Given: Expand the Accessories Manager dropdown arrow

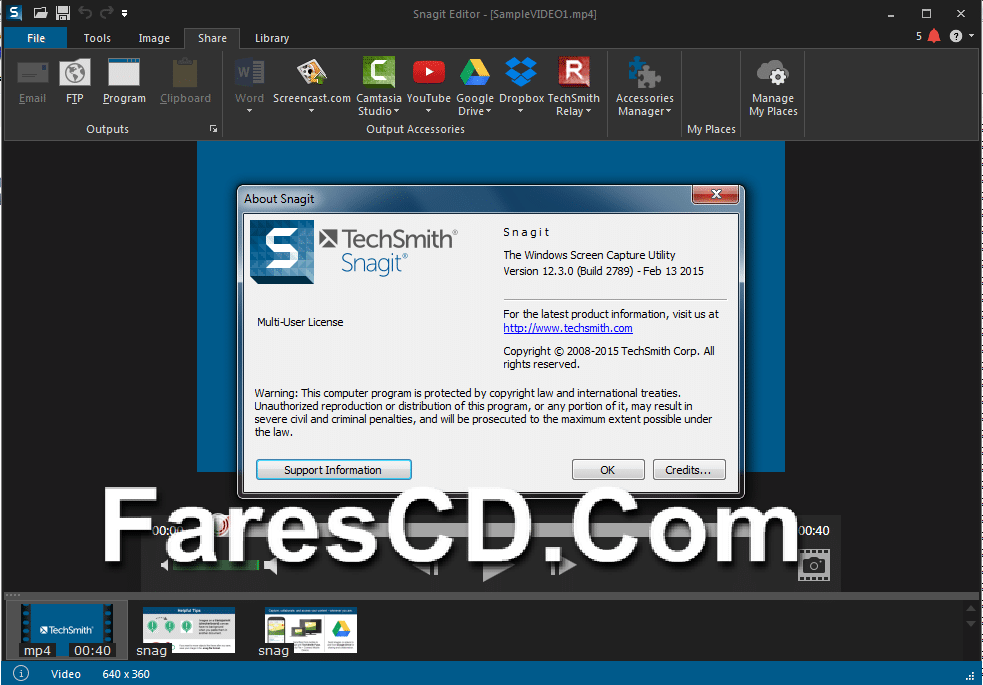Looking at the screenshot, I should pyautogui.click(x=668, y=111).
